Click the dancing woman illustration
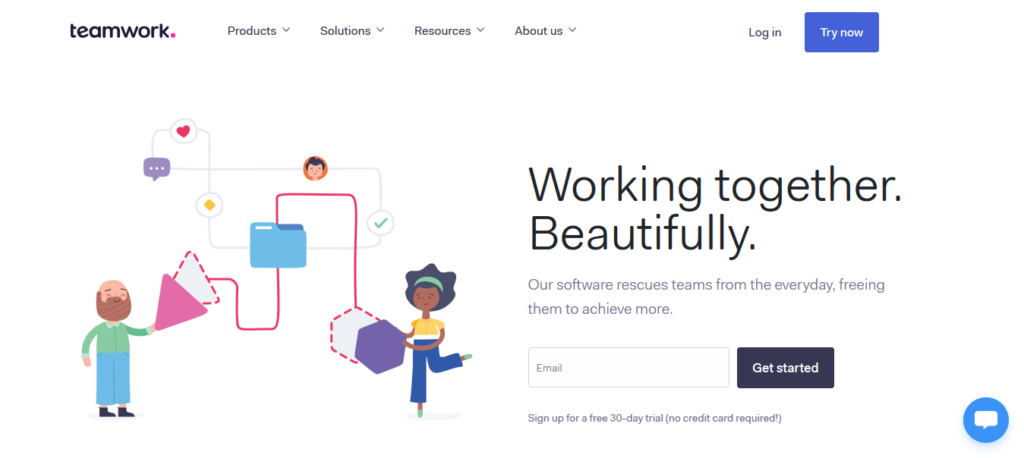The width and height of the screenshot is (1024, 458). [432, 340]
